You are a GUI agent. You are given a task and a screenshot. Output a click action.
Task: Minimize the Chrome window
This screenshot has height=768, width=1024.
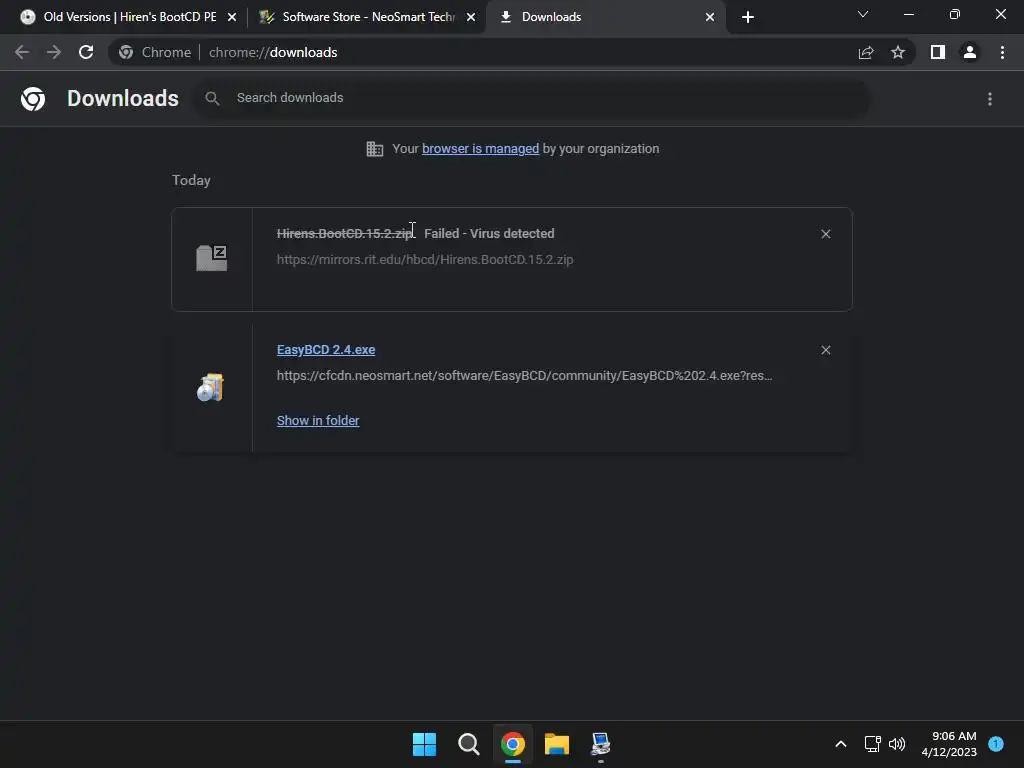pos(908,14)
